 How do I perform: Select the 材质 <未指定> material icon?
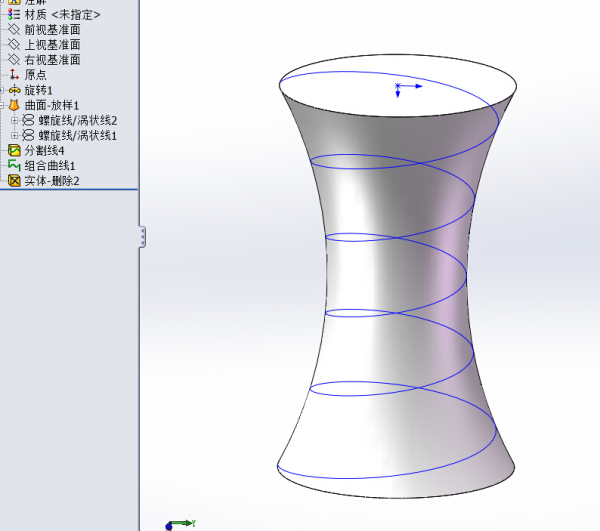(14, 15)
